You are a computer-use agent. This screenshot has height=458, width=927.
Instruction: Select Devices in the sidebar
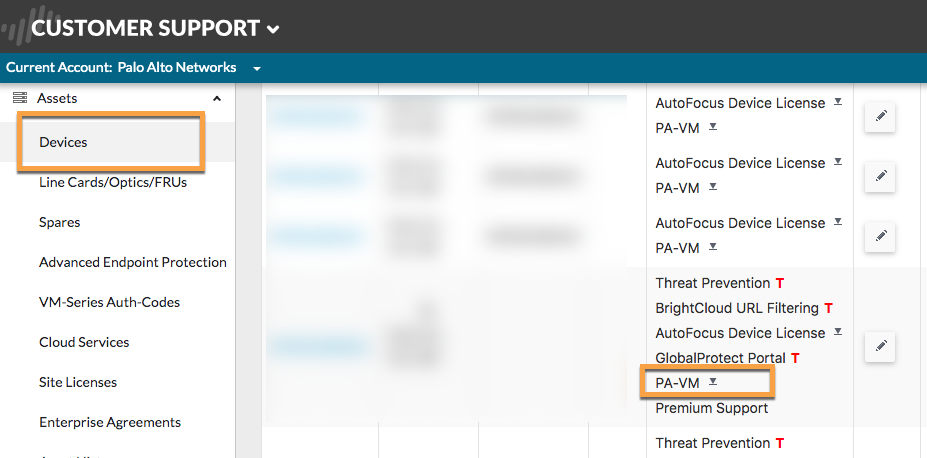[x=63, y=142]
